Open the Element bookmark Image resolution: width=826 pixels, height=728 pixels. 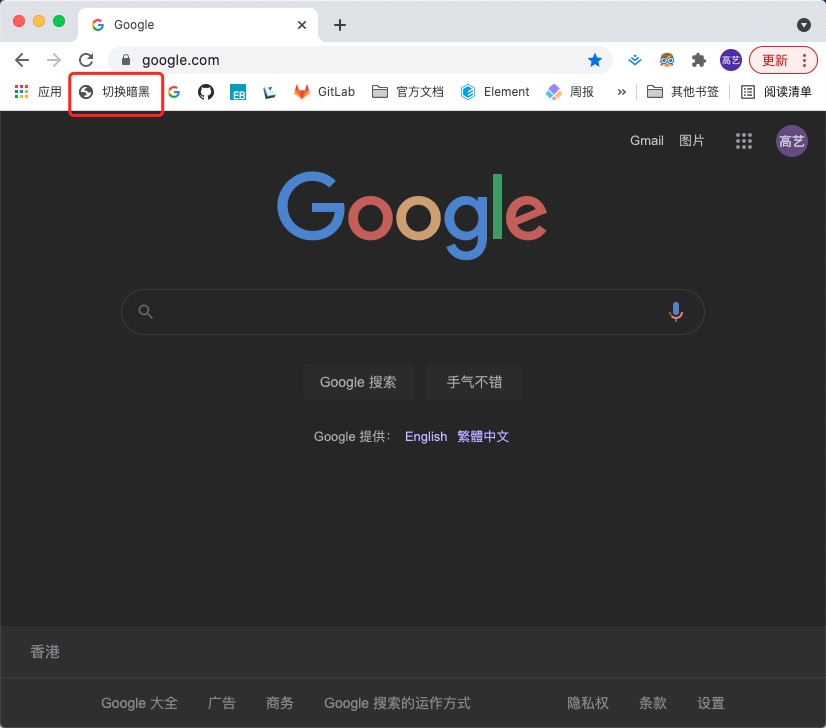tap(495, 92)
